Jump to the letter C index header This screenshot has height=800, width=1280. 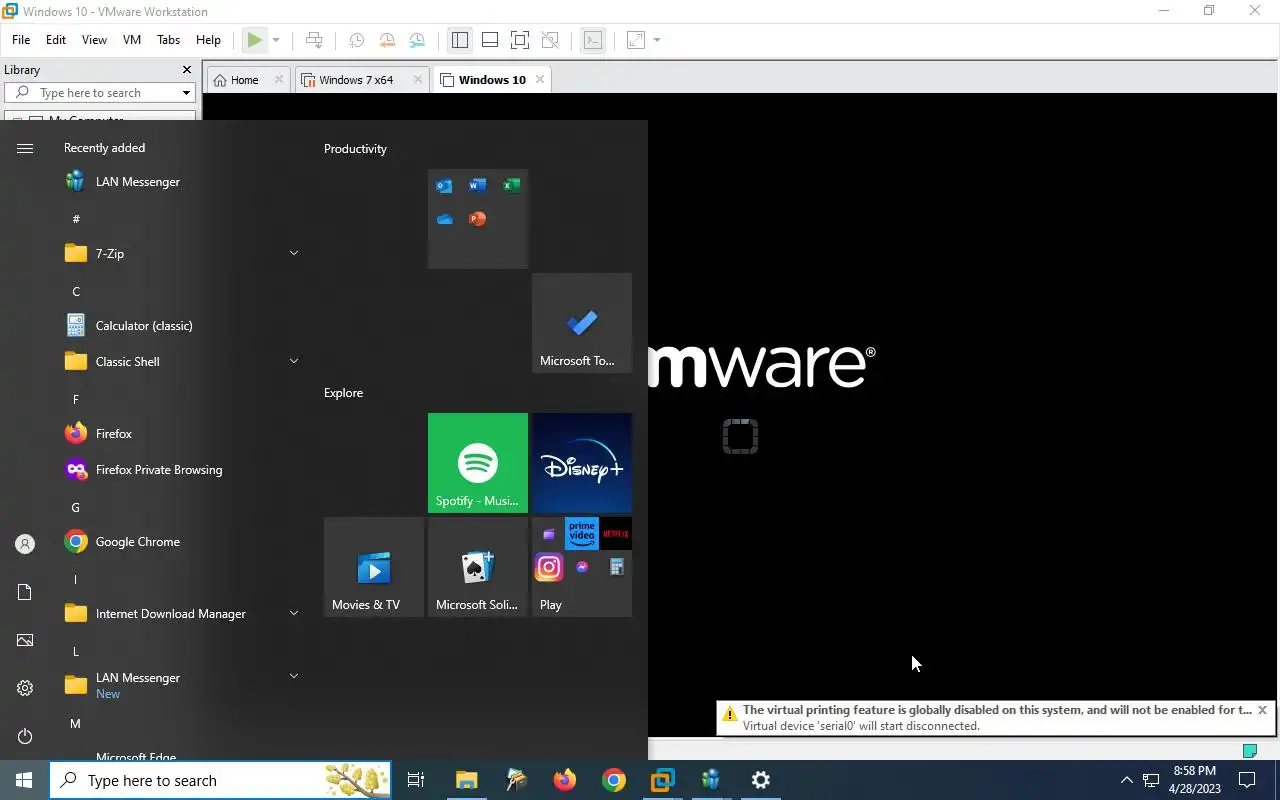point(76,291)
